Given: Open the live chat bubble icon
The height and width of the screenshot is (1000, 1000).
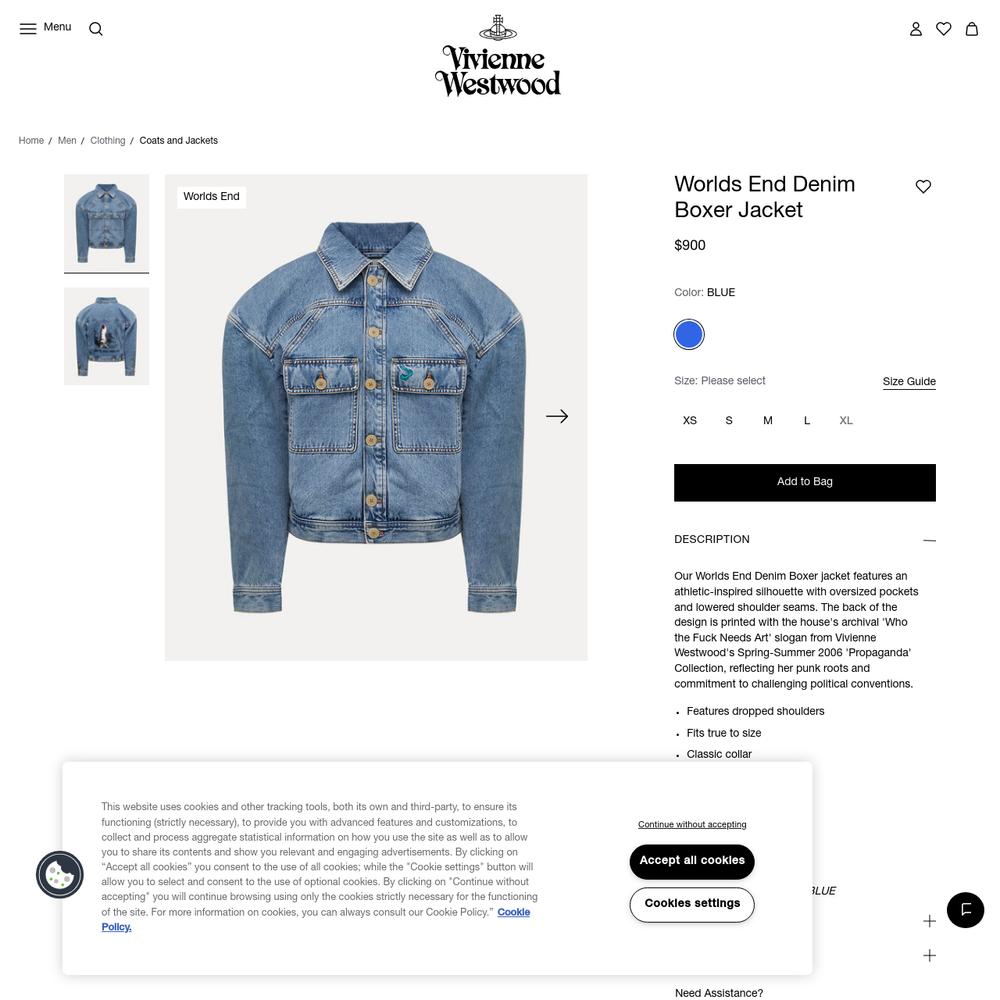Looking at the screenshot, I should (x=965, y=909).
